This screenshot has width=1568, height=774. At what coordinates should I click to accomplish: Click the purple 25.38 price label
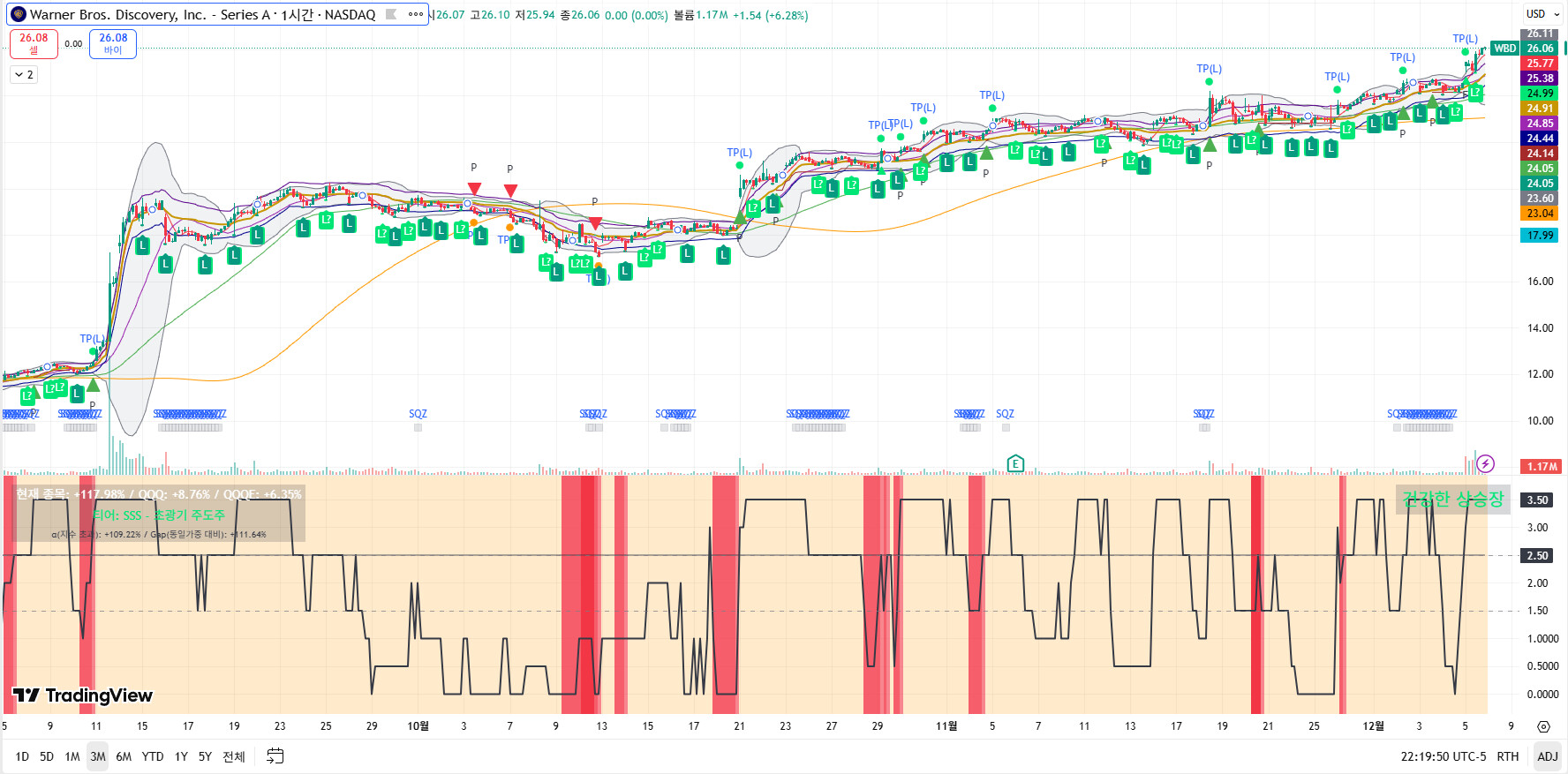tap(1540, 79)
